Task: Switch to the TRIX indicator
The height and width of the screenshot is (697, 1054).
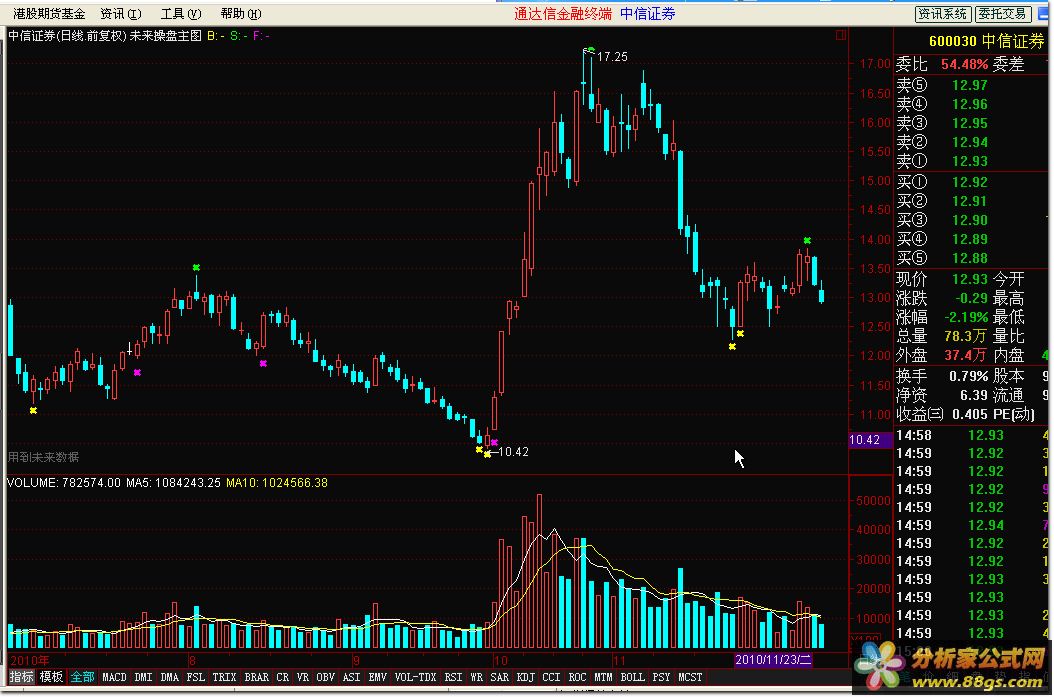Action: pyautogui.click(x=225, y=678)
